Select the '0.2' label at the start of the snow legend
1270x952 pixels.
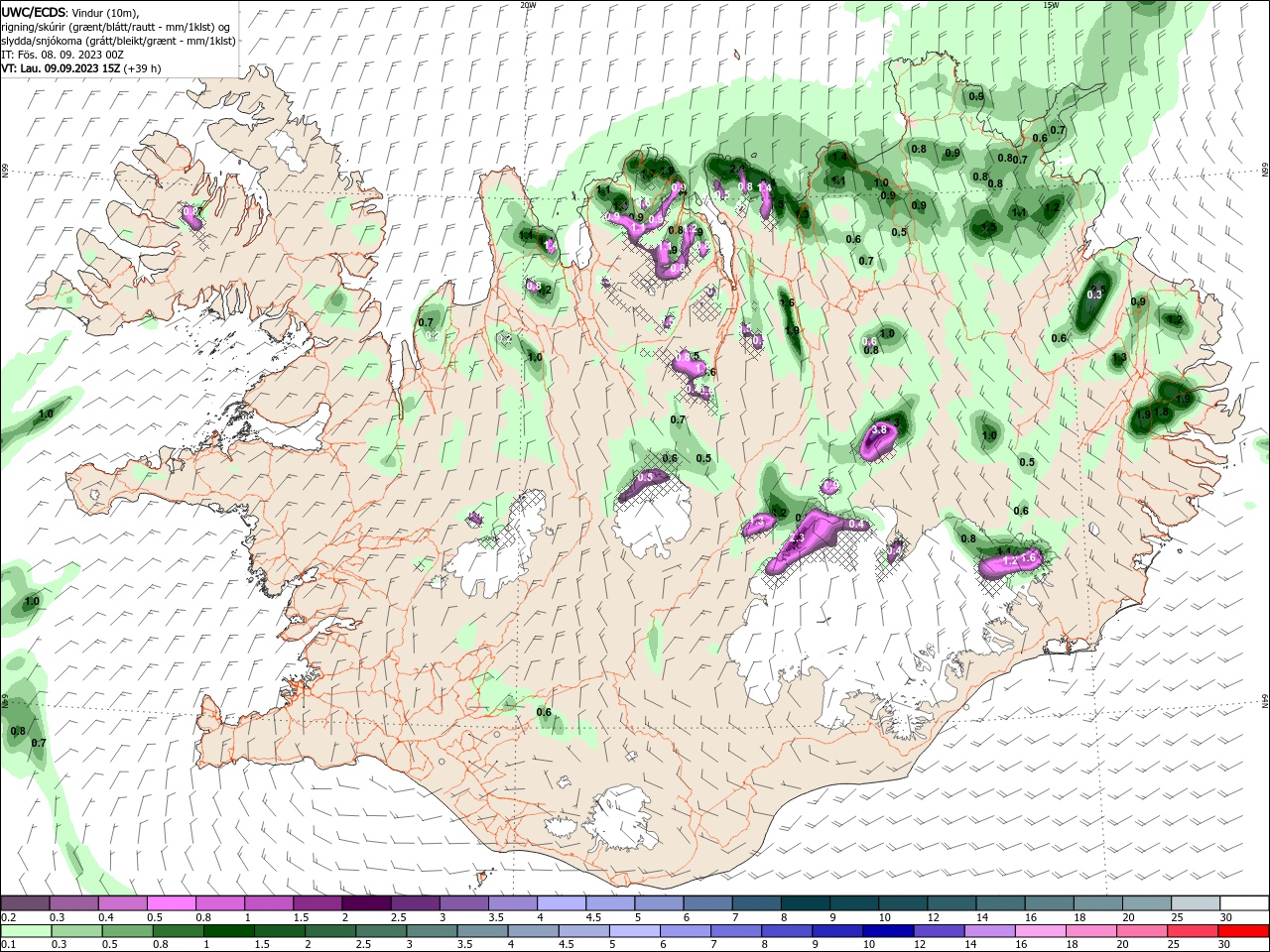pos(8,917)
